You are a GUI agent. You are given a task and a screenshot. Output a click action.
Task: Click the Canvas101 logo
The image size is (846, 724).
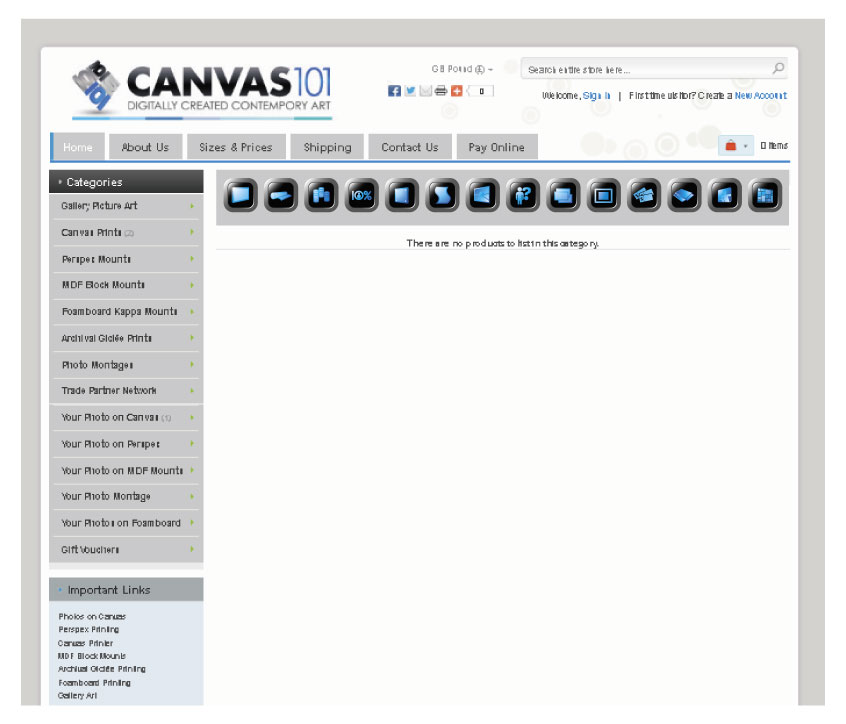[201, 88]
